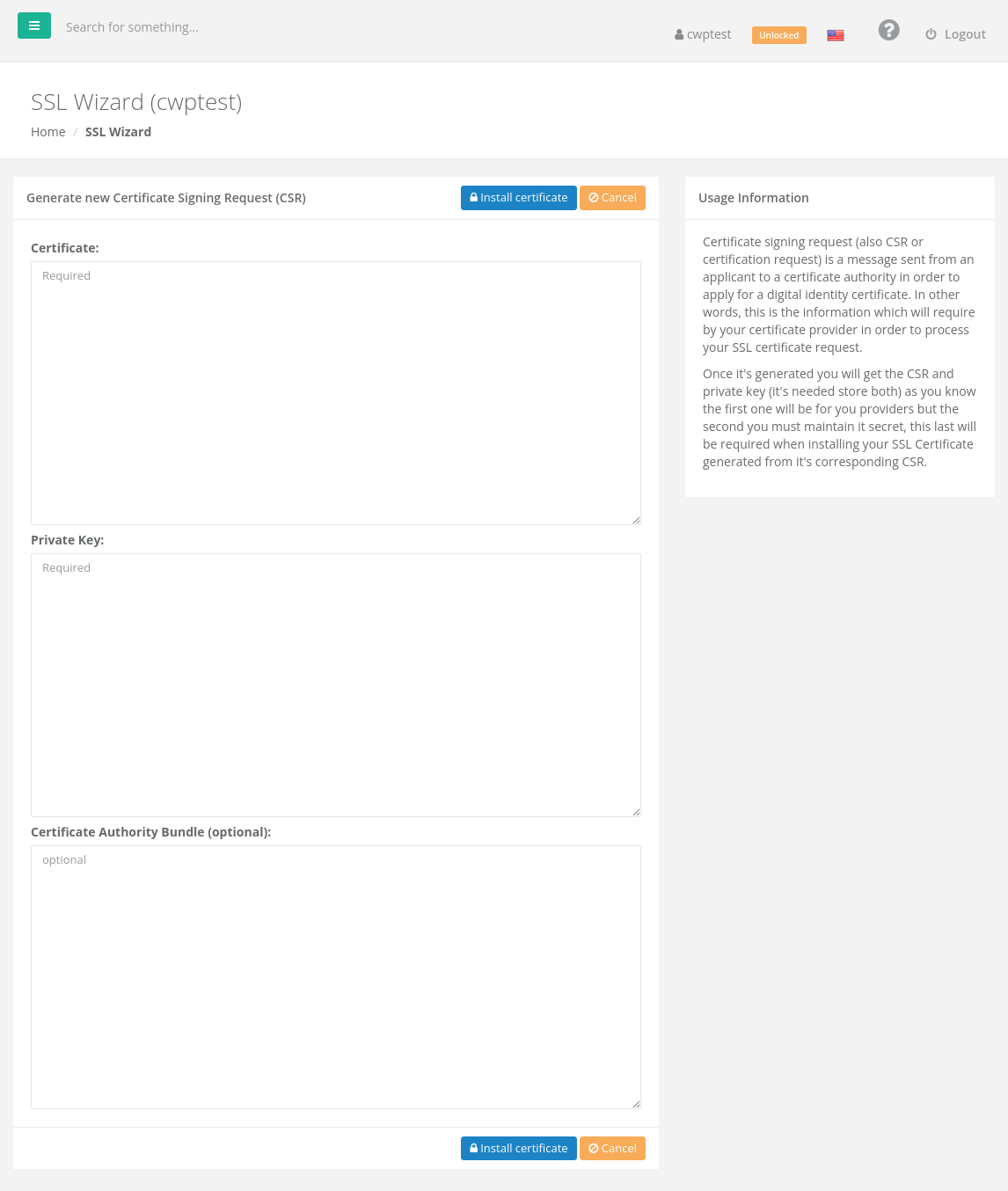This screenshot has width=1008, height=1191.
Task: Select the US flag language icon
Action: point(836,35)
